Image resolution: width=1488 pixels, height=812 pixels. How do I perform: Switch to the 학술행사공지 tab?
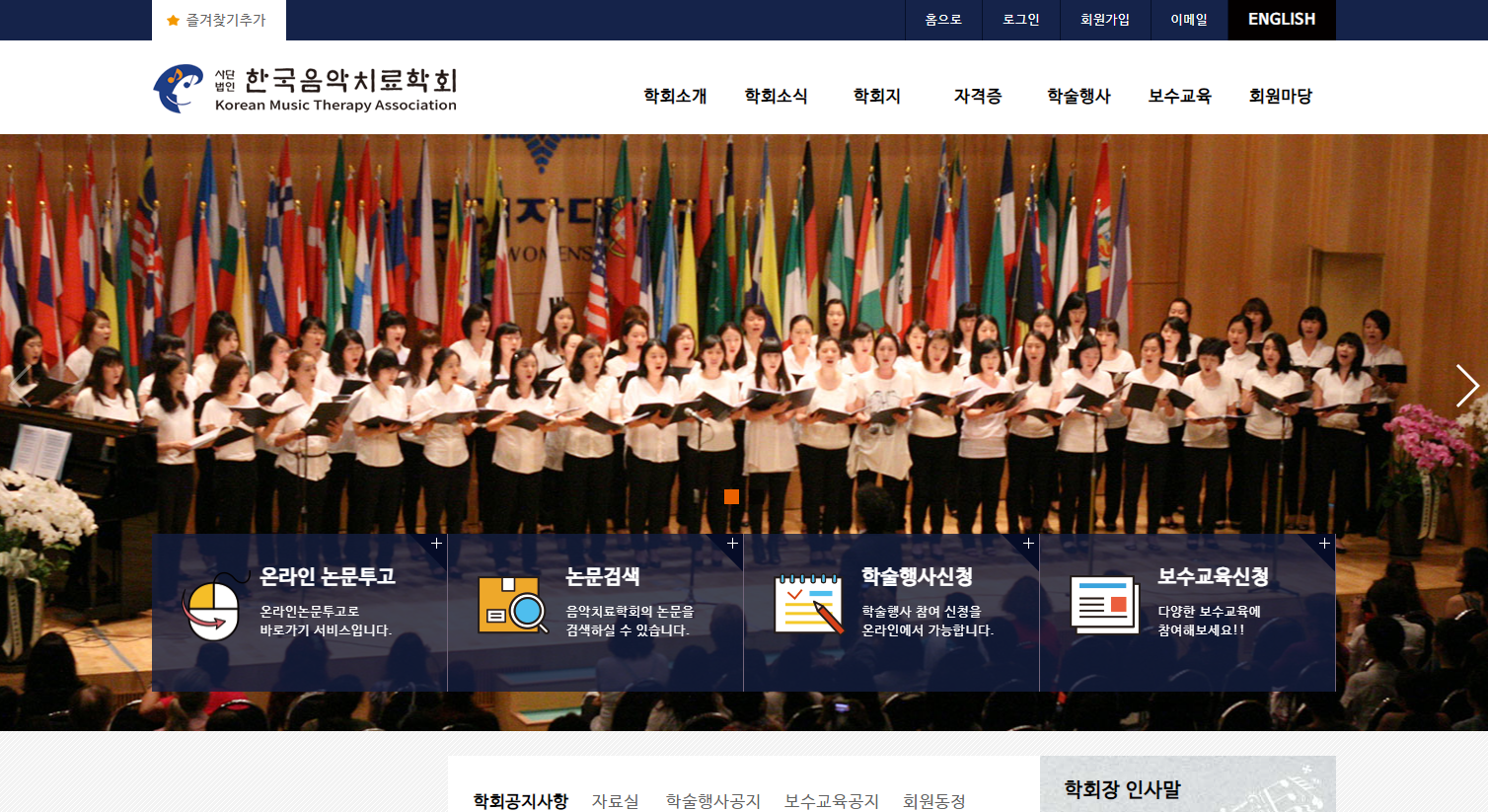click(x=712, y=801)
